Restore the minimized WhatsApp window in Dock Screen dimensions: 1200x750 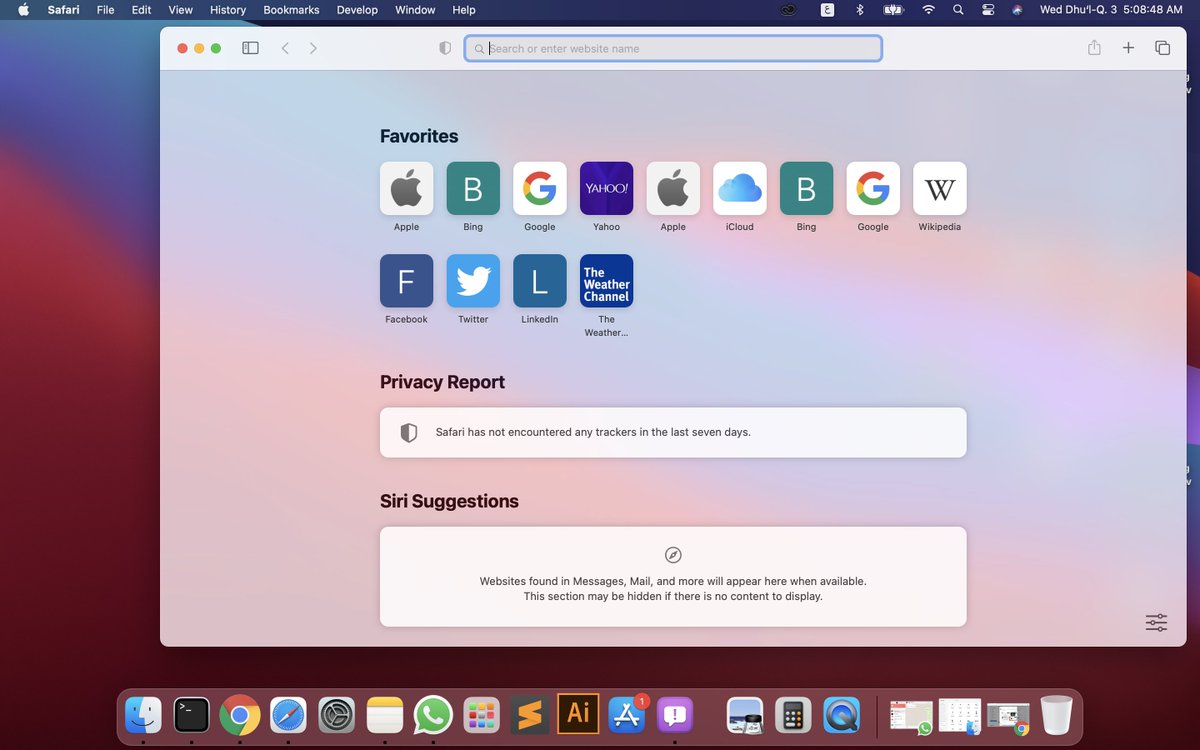click(911, 716)
